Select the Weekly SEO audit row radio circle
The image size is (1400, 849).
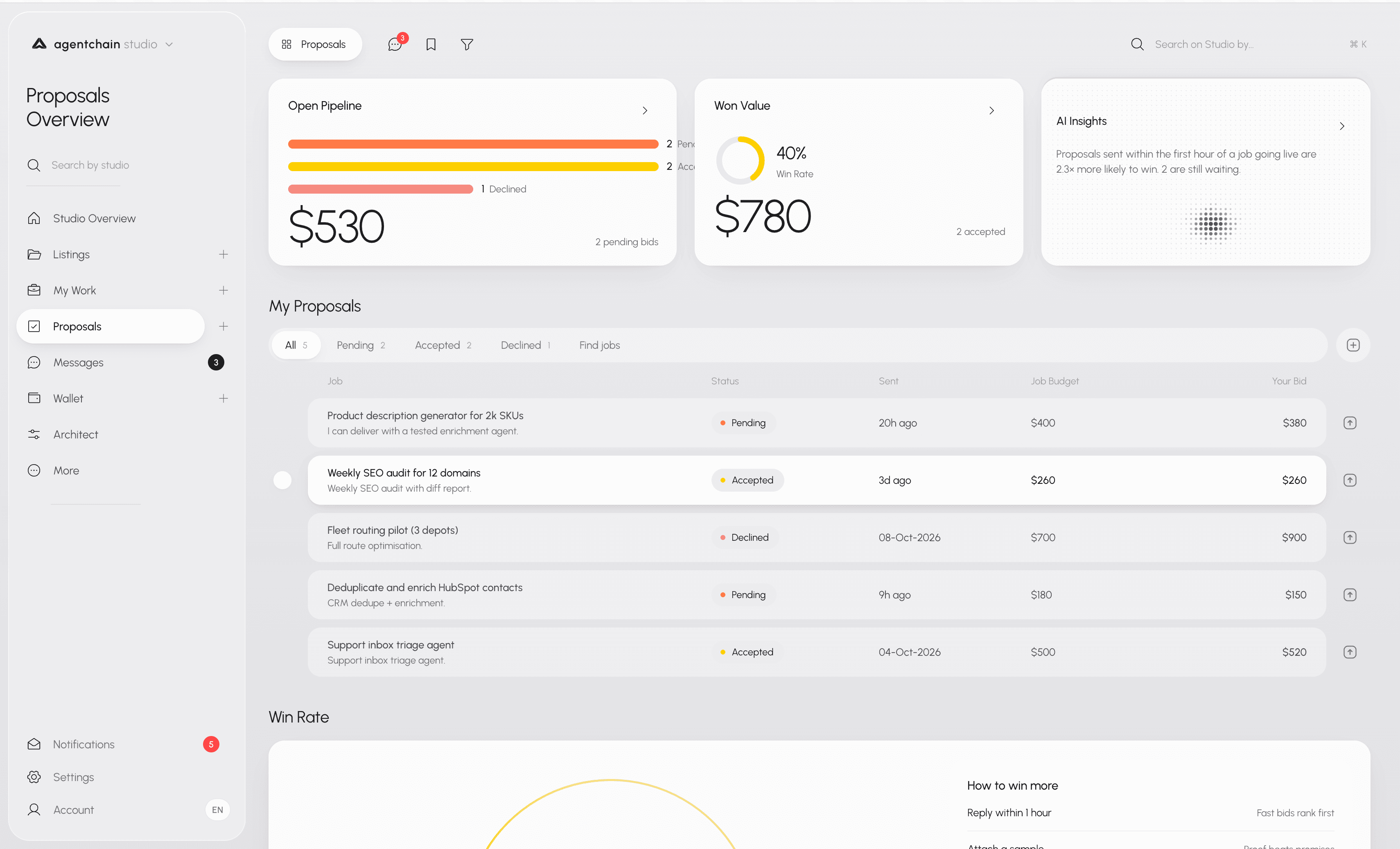pyautogui.click(x=282, y=481)
